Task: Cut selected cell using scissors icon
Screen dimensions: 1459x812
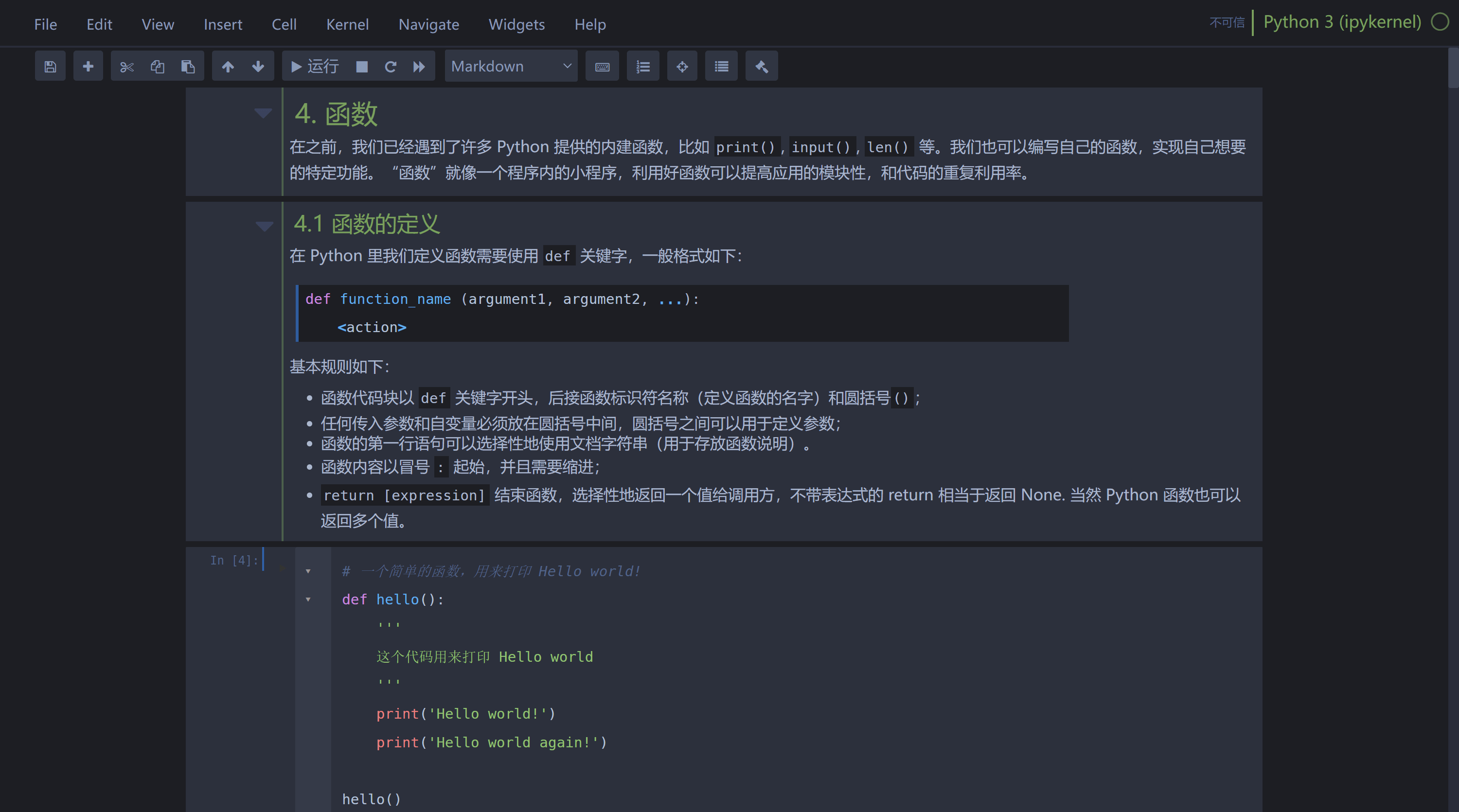Action: pyautogui.click(x=127, y=67)
